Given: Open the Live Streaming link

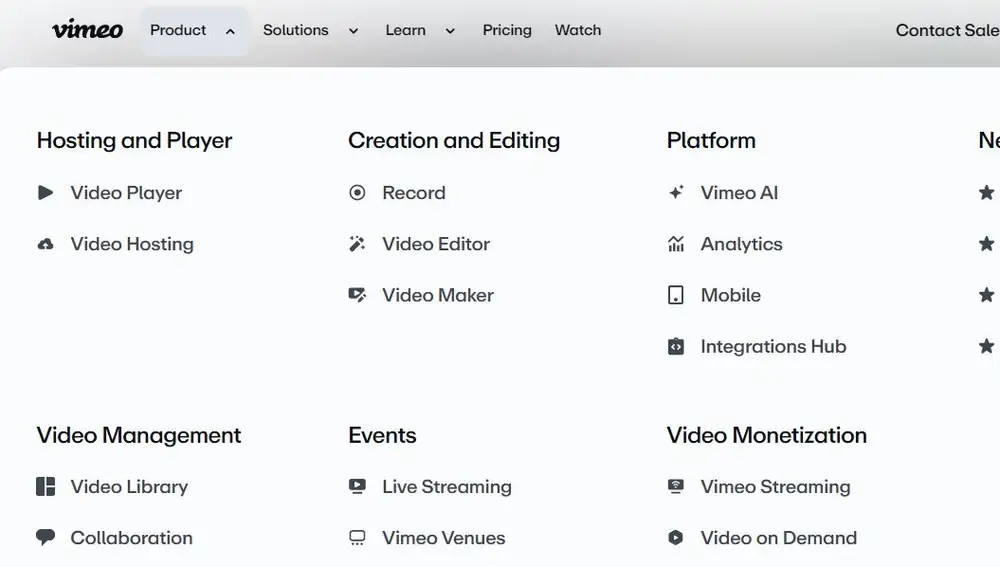Looking at the screenshot, I should 447,487.
